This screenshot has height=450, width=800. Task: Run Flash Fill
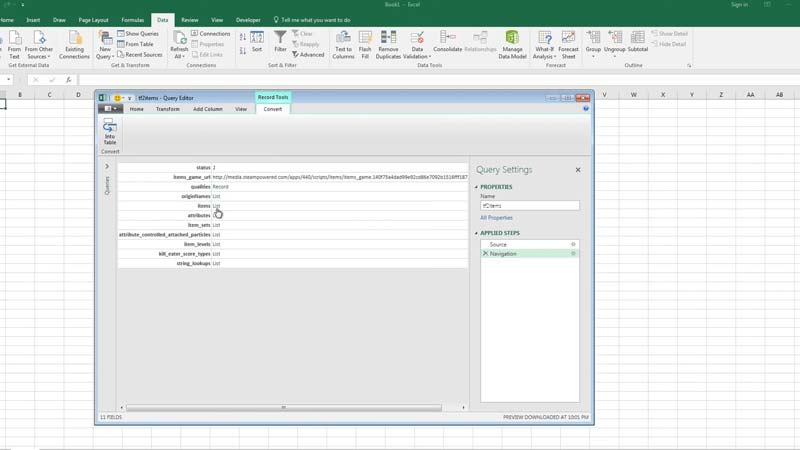click(x=365, y=45)
